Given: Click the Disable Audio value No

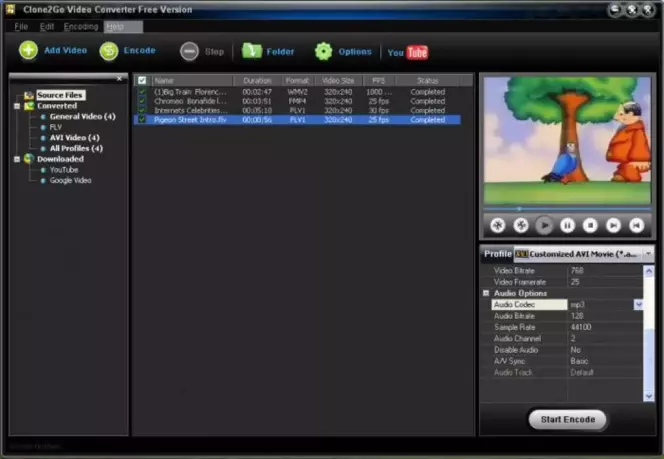Looking at the screenshot, I should tap(575, 350).
